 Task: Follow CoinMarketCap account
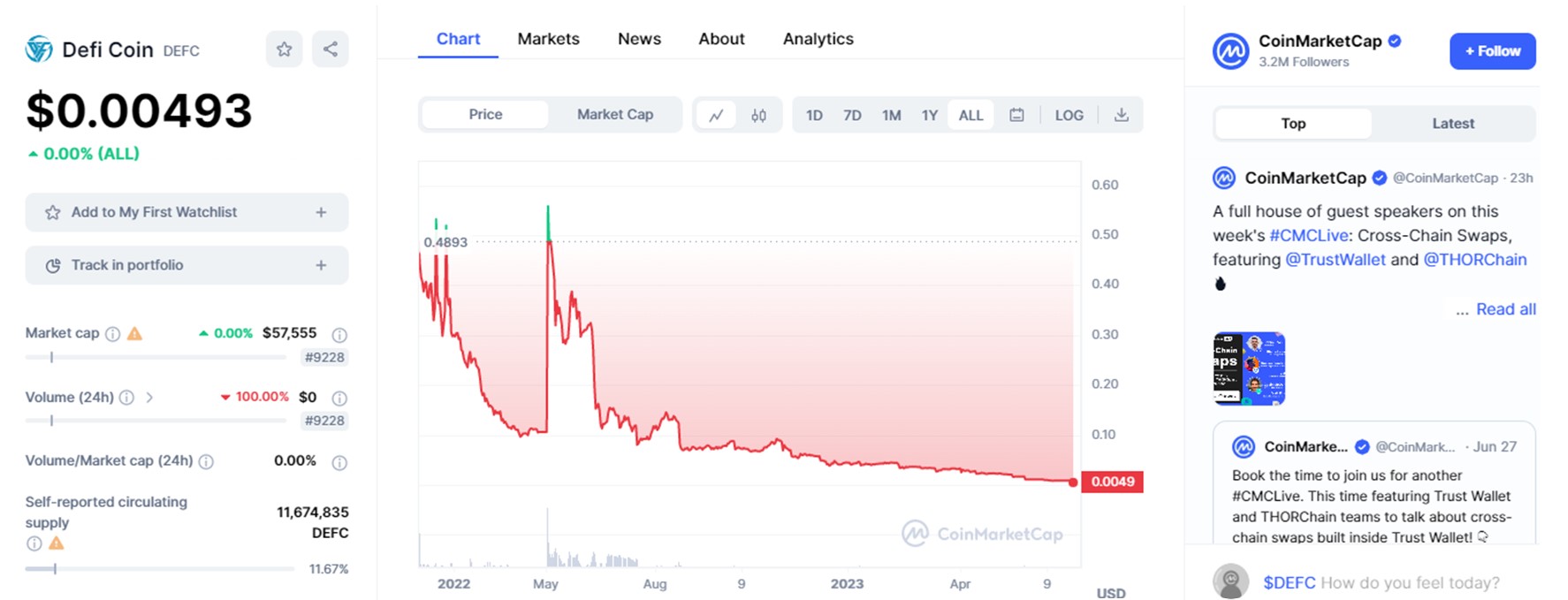[1492, 51]
